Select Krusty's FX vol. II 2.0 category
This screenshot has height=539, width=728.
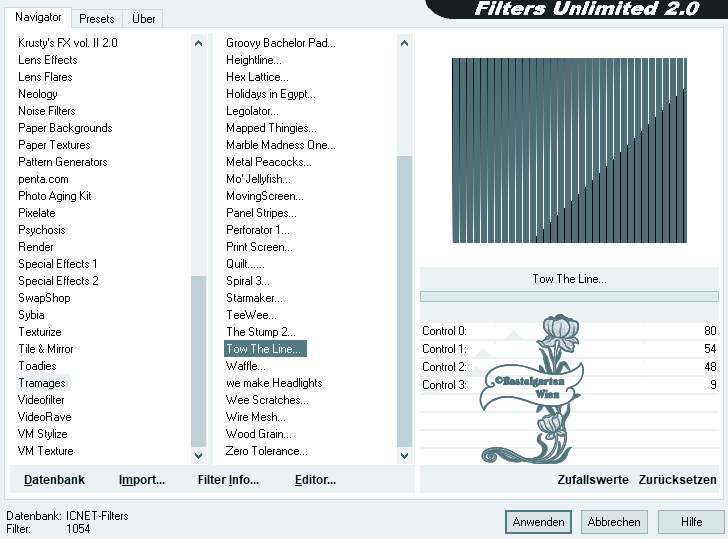coord(68,43)
